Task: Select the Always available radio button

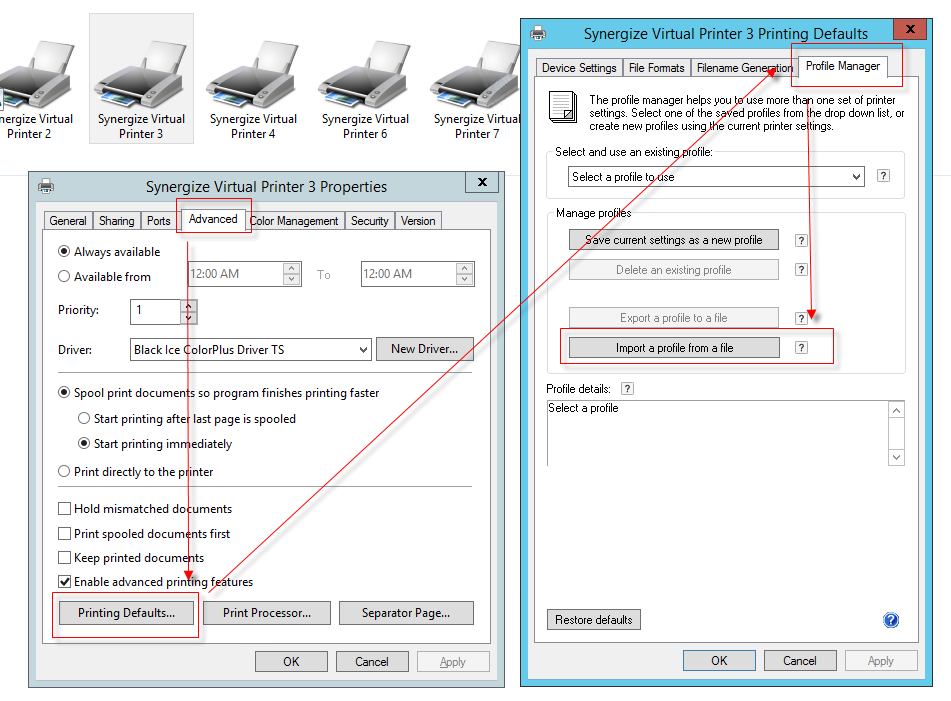Action: click(64, 251)
